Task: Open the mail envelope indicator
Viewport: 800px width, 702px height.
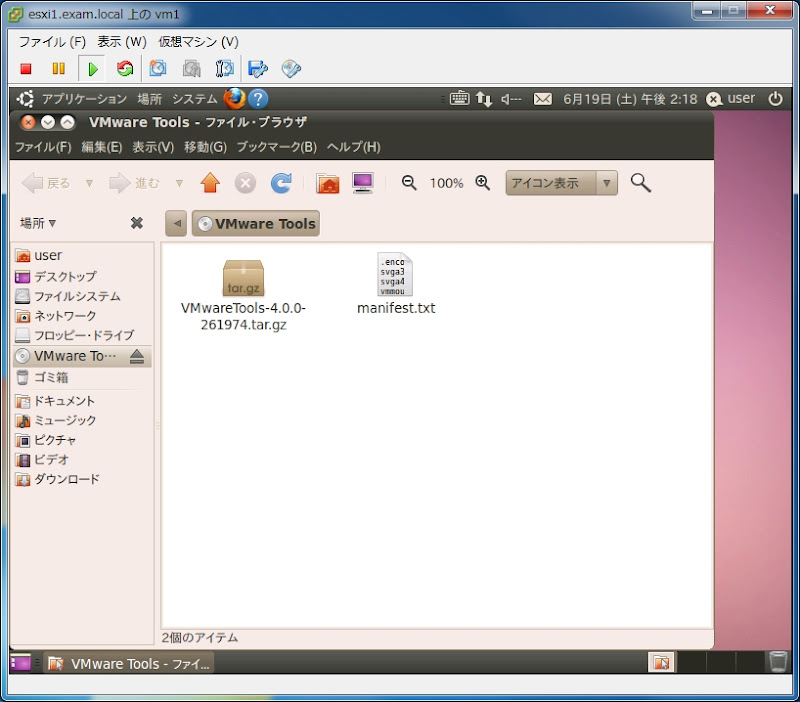Action: tap(542, 98)
